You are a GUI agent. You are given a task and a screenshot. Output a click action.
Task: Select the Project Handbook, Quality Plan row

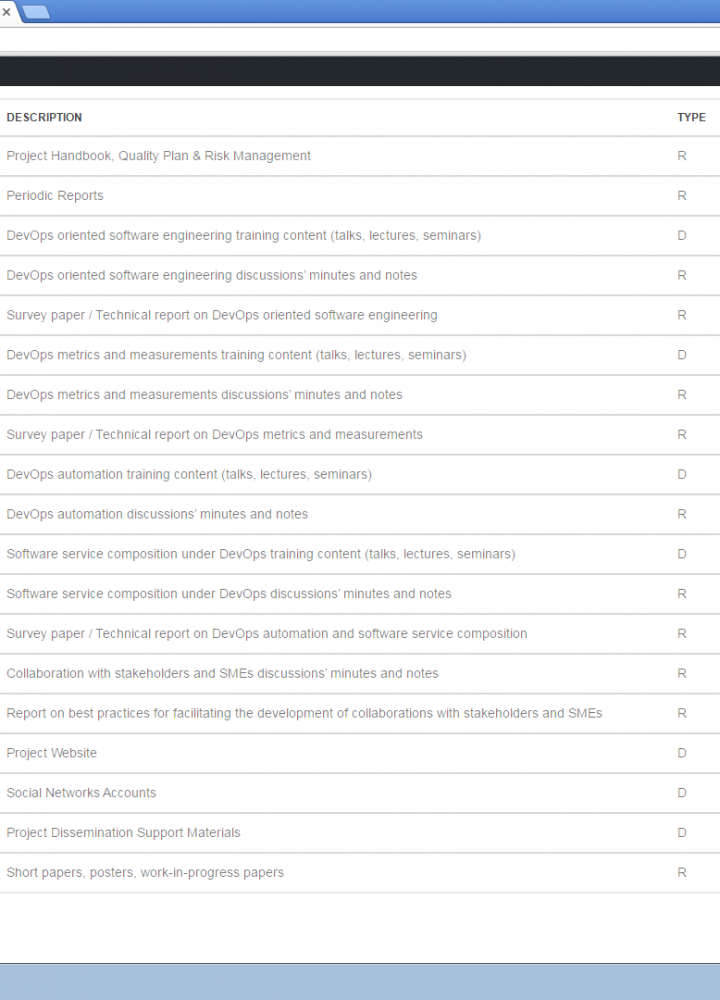pos(158,156)
